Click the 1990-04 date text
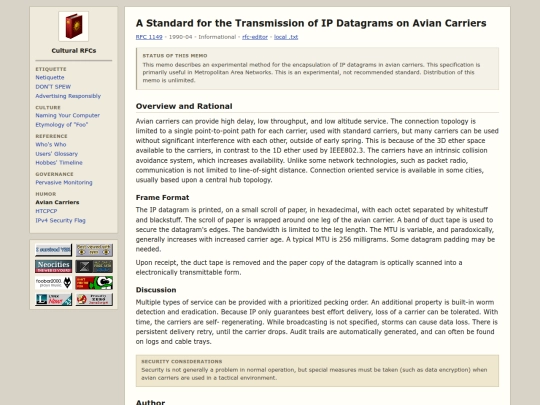The height and width of the screenshot is (405, 540). [x=180, y=37]
